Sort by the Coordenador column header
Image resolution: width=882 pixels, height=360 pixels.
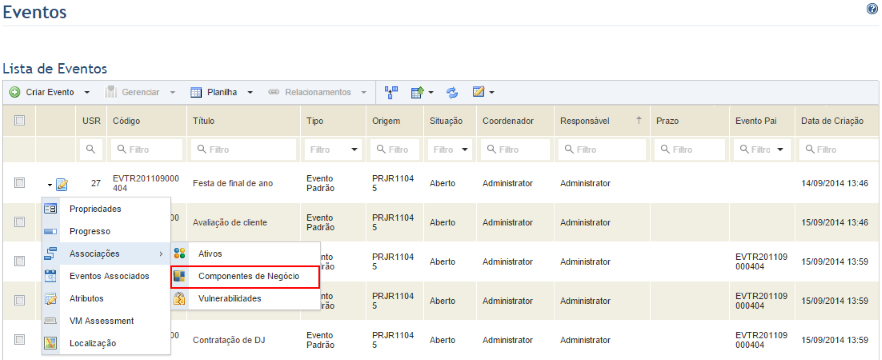(508, 121)
